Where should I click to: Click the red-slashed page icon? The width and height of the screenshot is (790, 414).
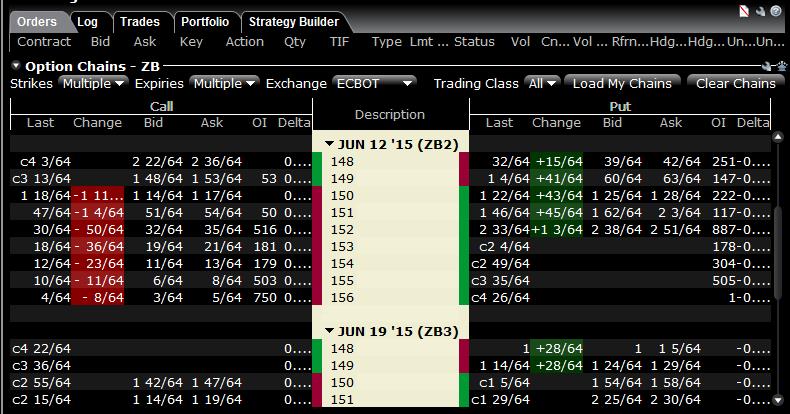coord(744,13)
